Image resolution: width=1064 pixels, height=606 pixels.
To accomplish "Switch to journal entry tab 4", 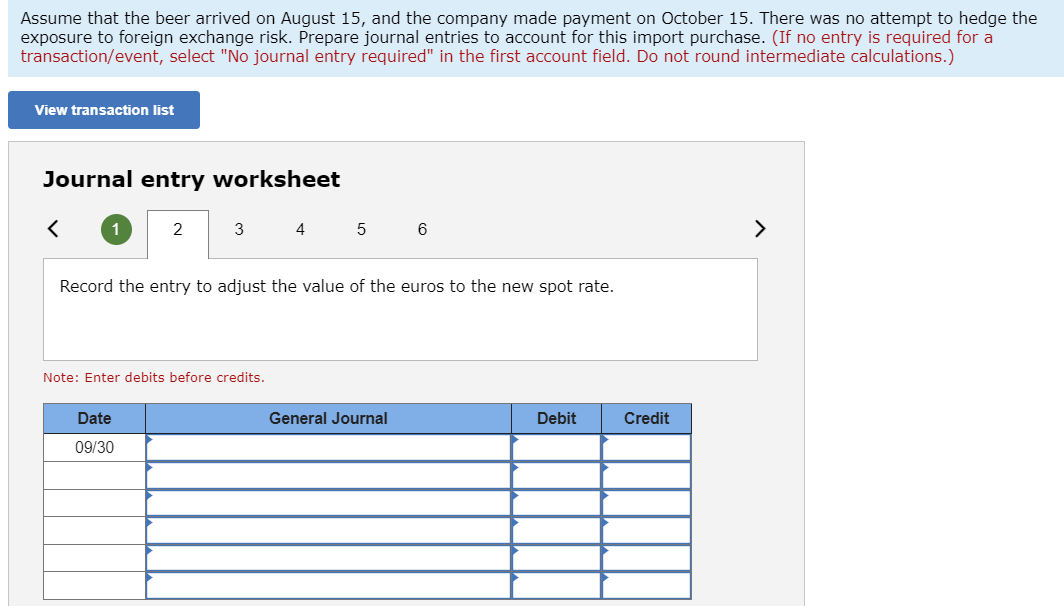I will [300, 229].
